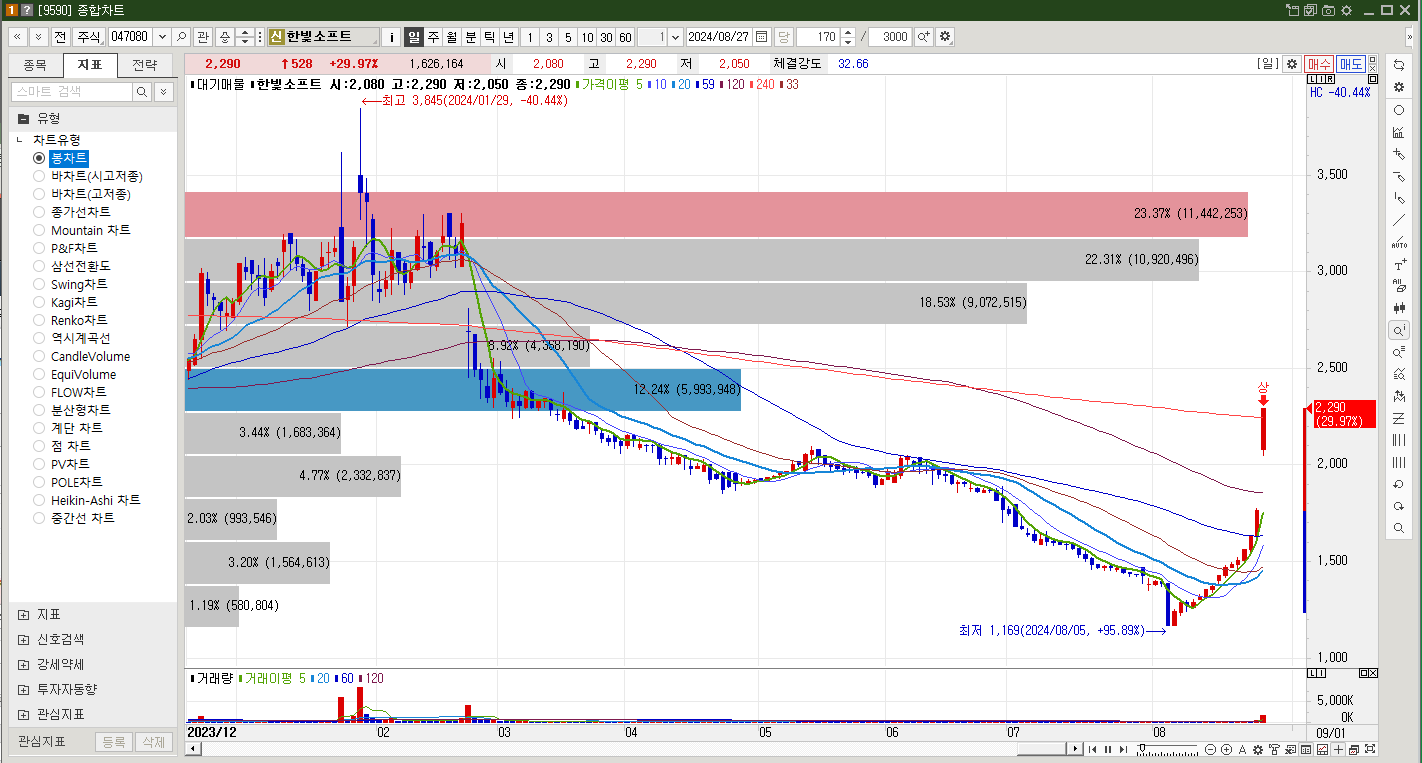1422x763 pixels.
Task: Select the Heikin-Ashi 차트 option
Action: click(39, 500)
